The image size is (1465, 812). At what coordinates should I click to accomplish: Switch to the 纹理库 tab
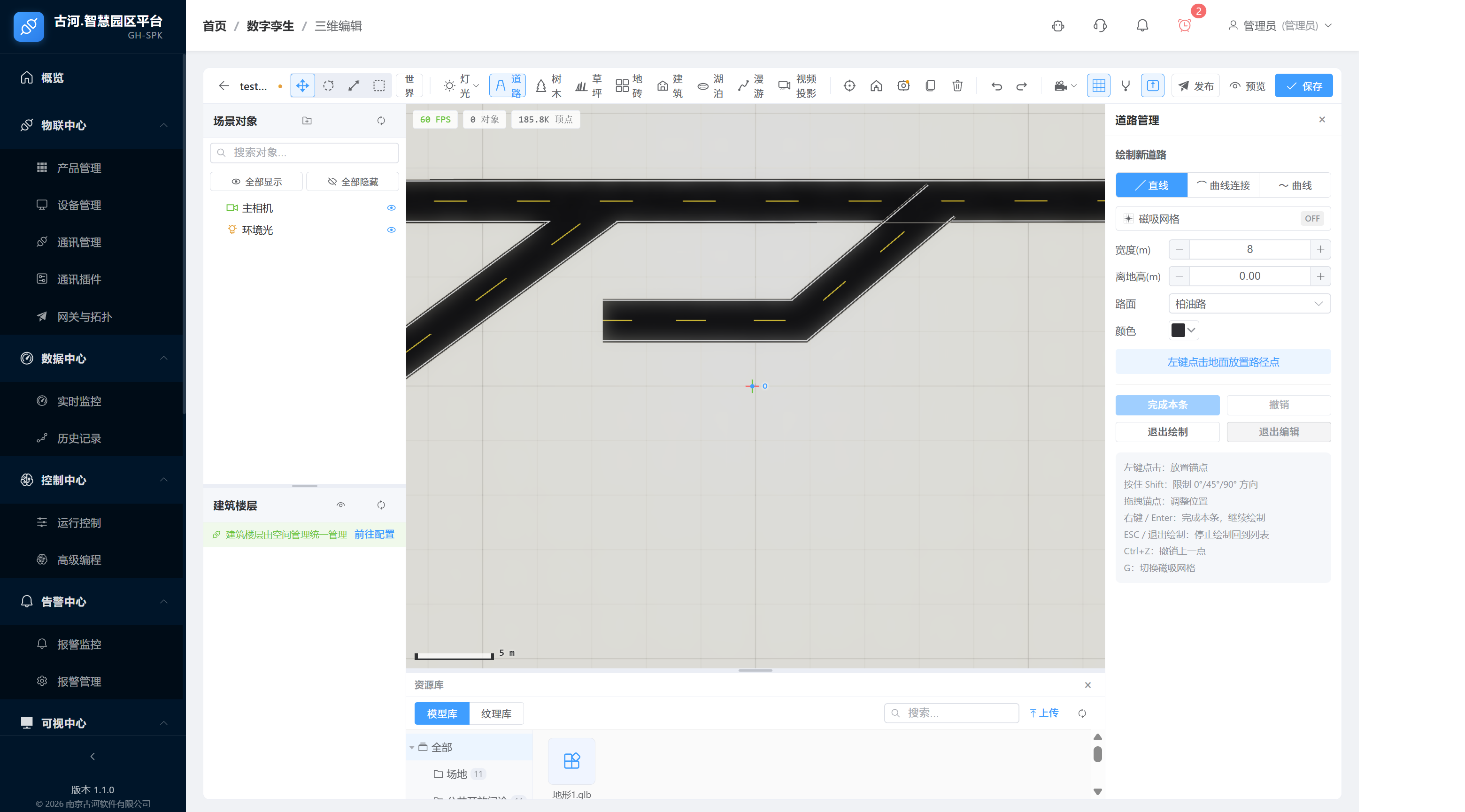click(496, 713)
